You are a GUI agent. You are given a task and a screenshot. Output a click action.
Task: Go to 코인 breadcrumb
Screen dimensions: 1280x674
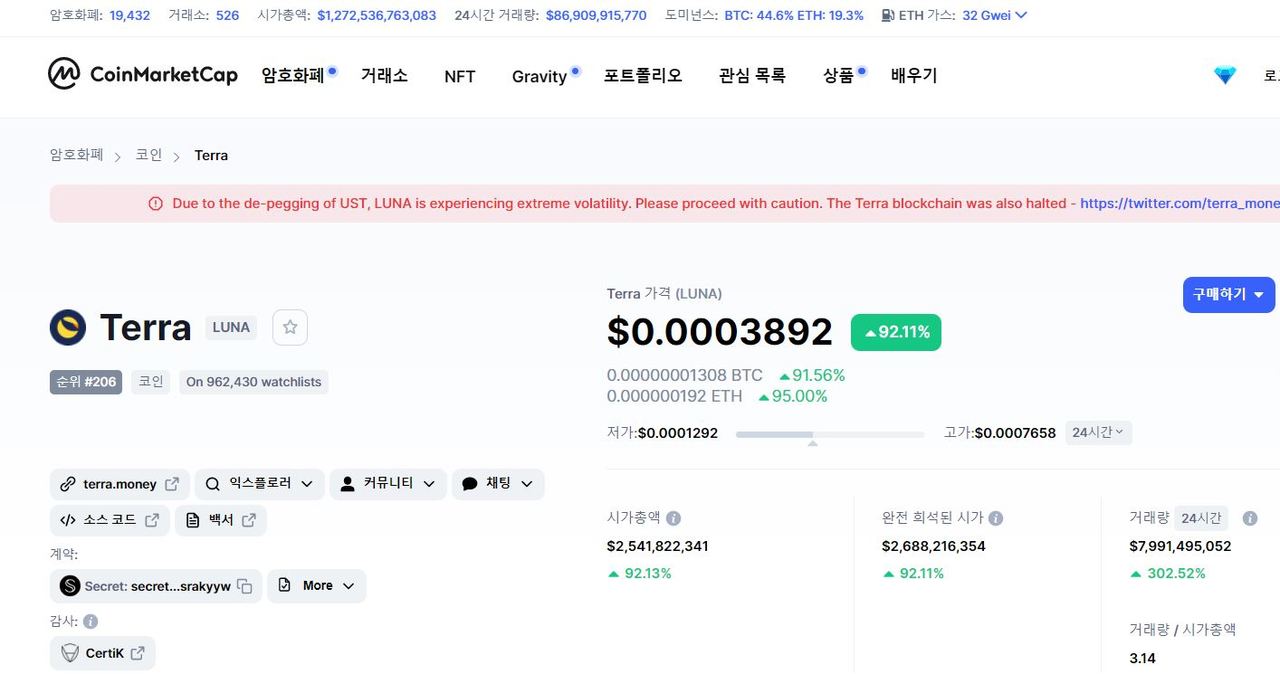click(149, 155)
